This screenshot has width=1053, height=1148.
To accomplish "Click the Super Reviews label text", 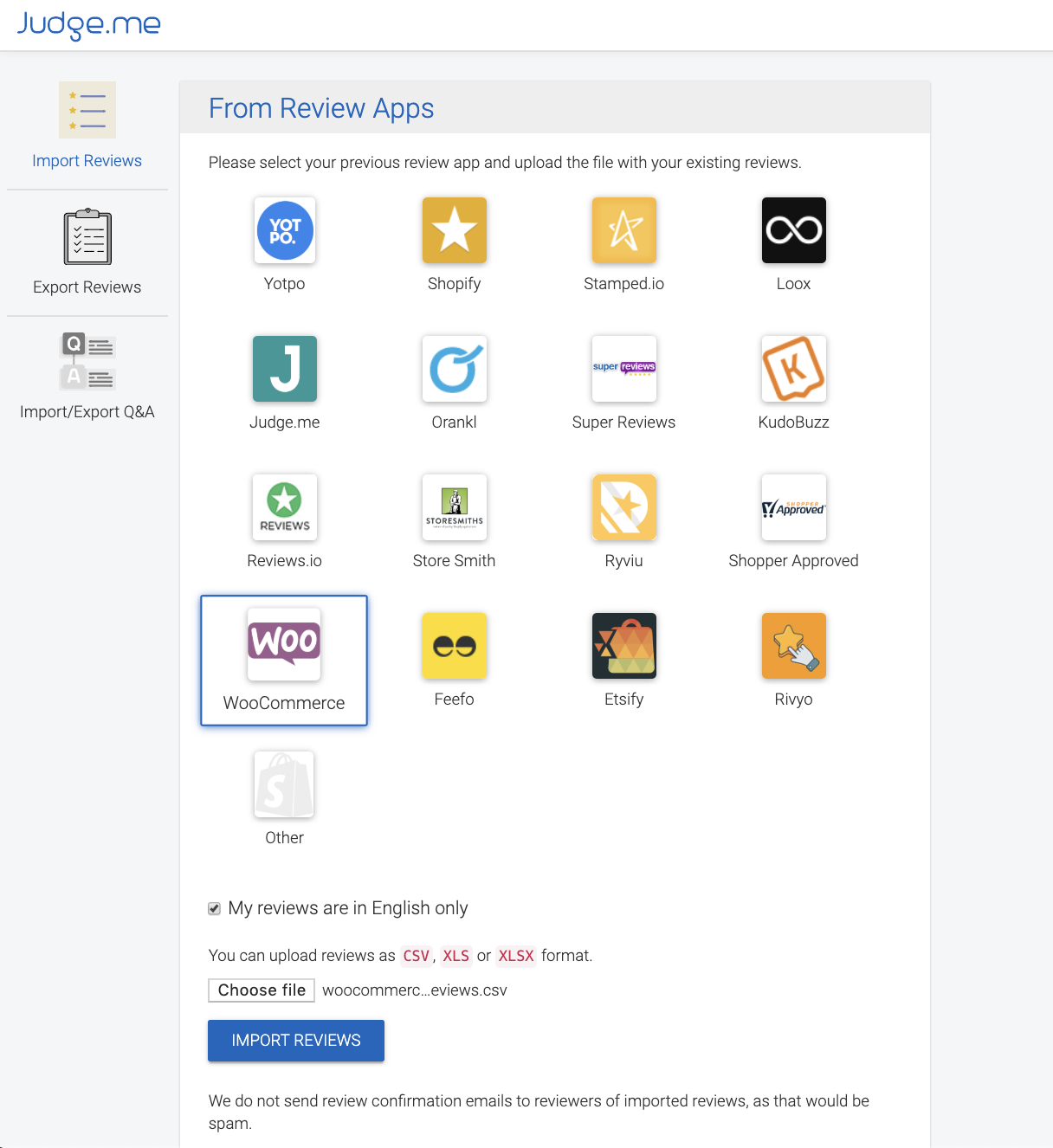I will (x=624, y=422).
